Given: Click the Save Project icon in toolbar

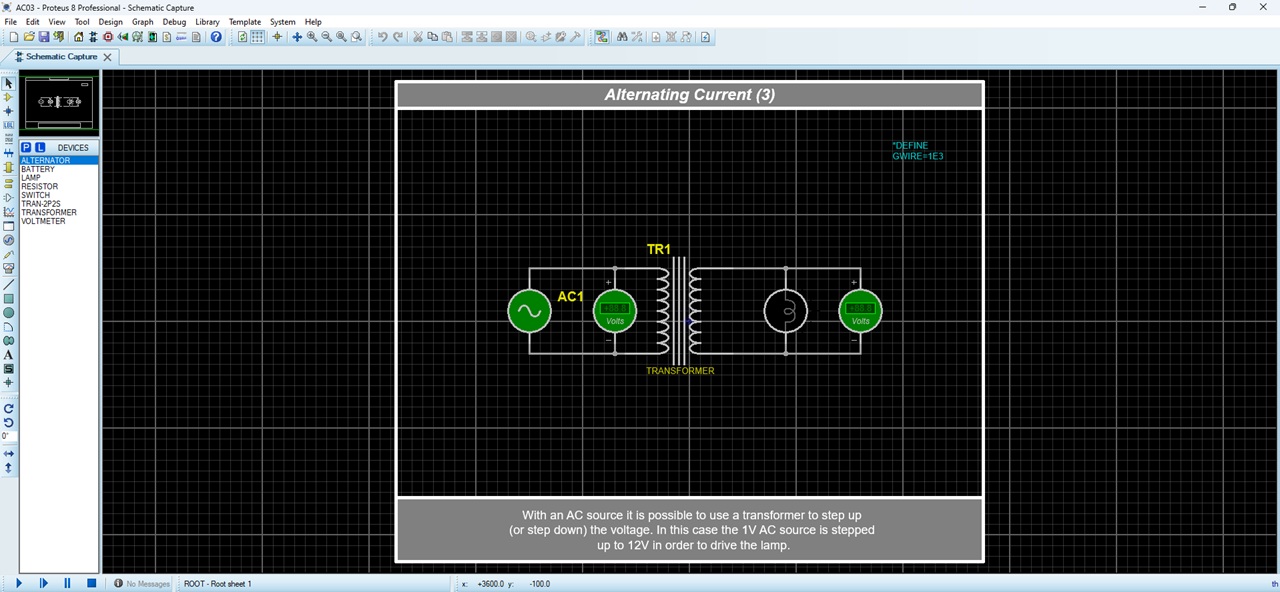Looking at the screenshot, I should point(44,37).
